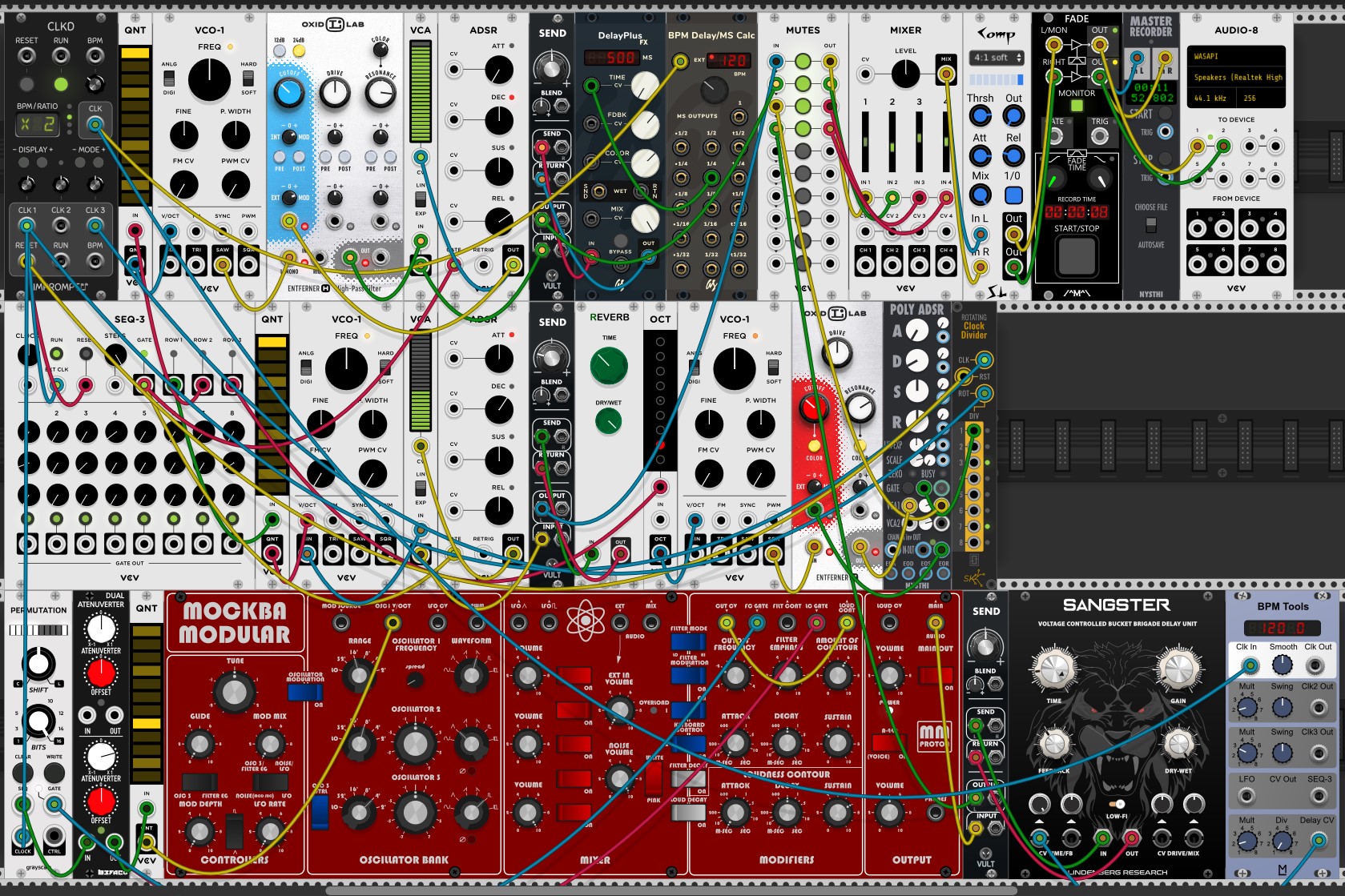Click the Thrsh knob on Comp
This screenshot has width=1345, height=896.
coord(980,115)
